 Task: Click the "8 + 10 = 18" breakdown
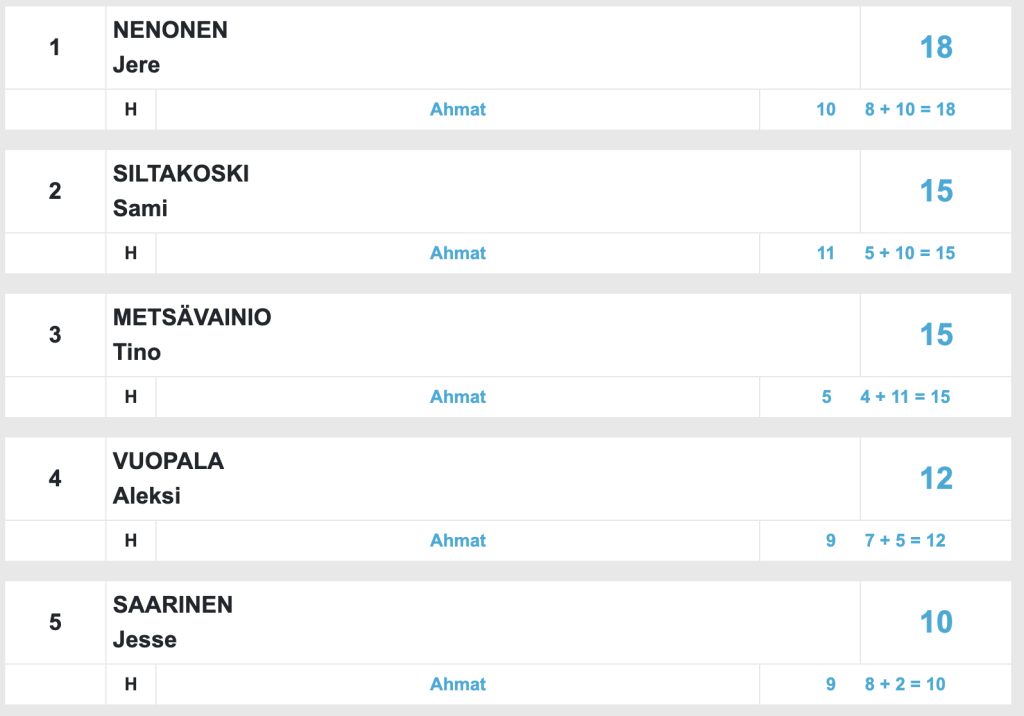(909, 109)
